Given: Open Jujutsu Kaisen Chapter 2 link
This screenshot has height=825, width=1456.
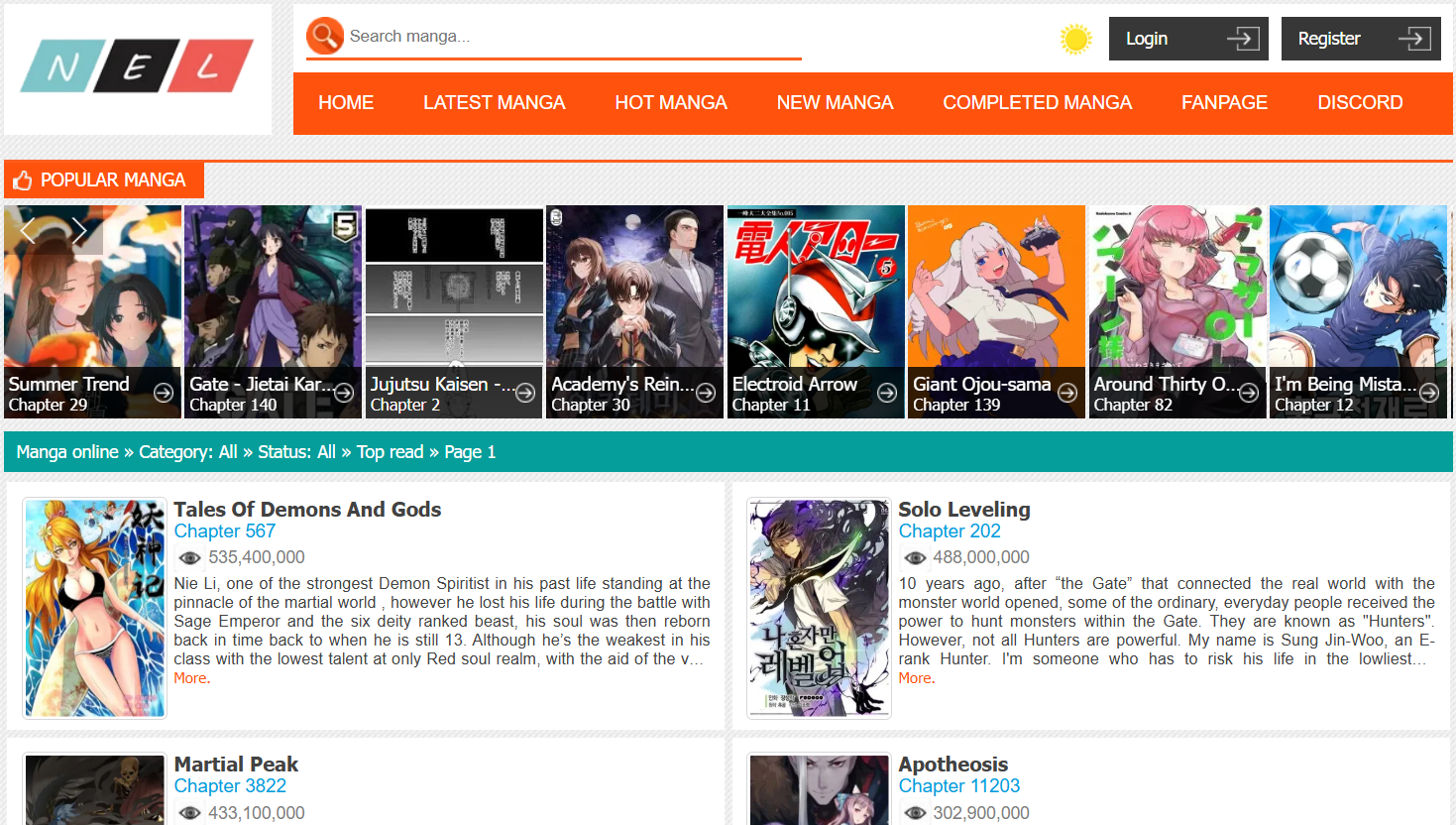Looking at the screenshot, I should [405, 406].
